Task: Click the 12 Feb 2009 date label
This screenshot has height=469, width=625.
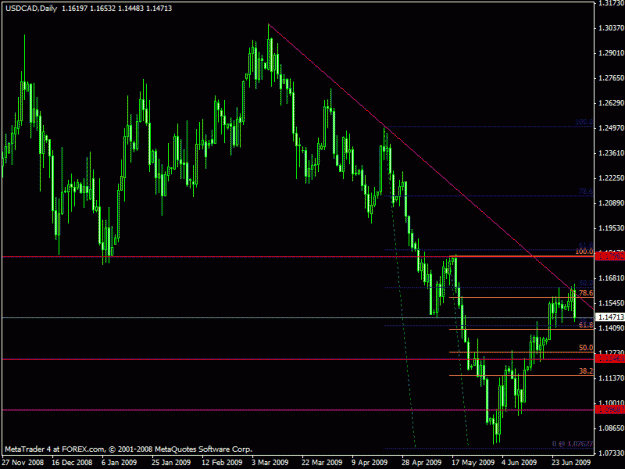Action: [x=222, y=463]
